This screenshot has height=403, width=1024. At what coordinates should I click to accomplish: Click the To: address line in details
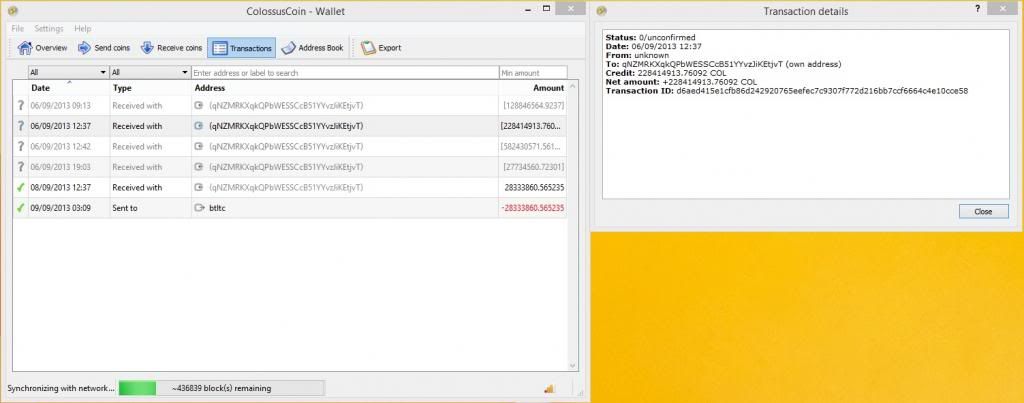coord(723,64)
